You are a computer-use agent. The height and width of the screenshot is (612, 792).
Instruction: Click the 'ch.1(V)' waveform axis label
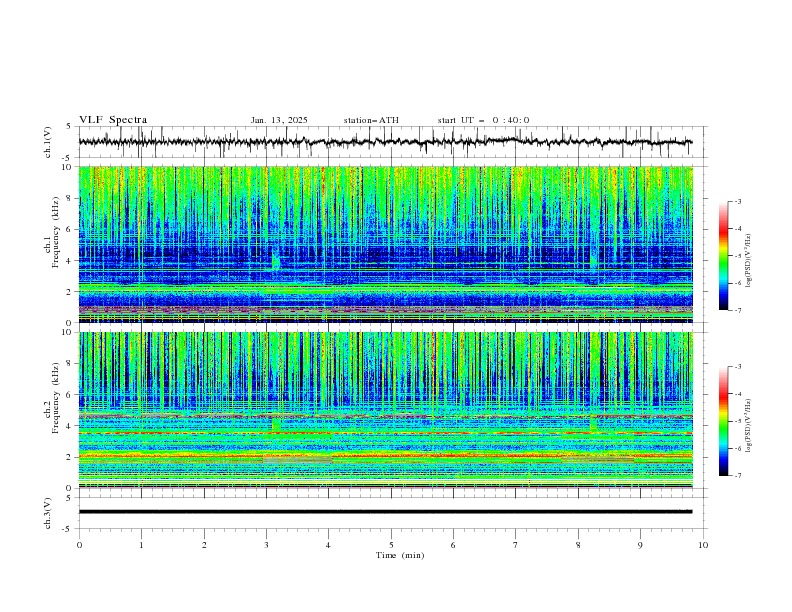(x=48, y=142)
